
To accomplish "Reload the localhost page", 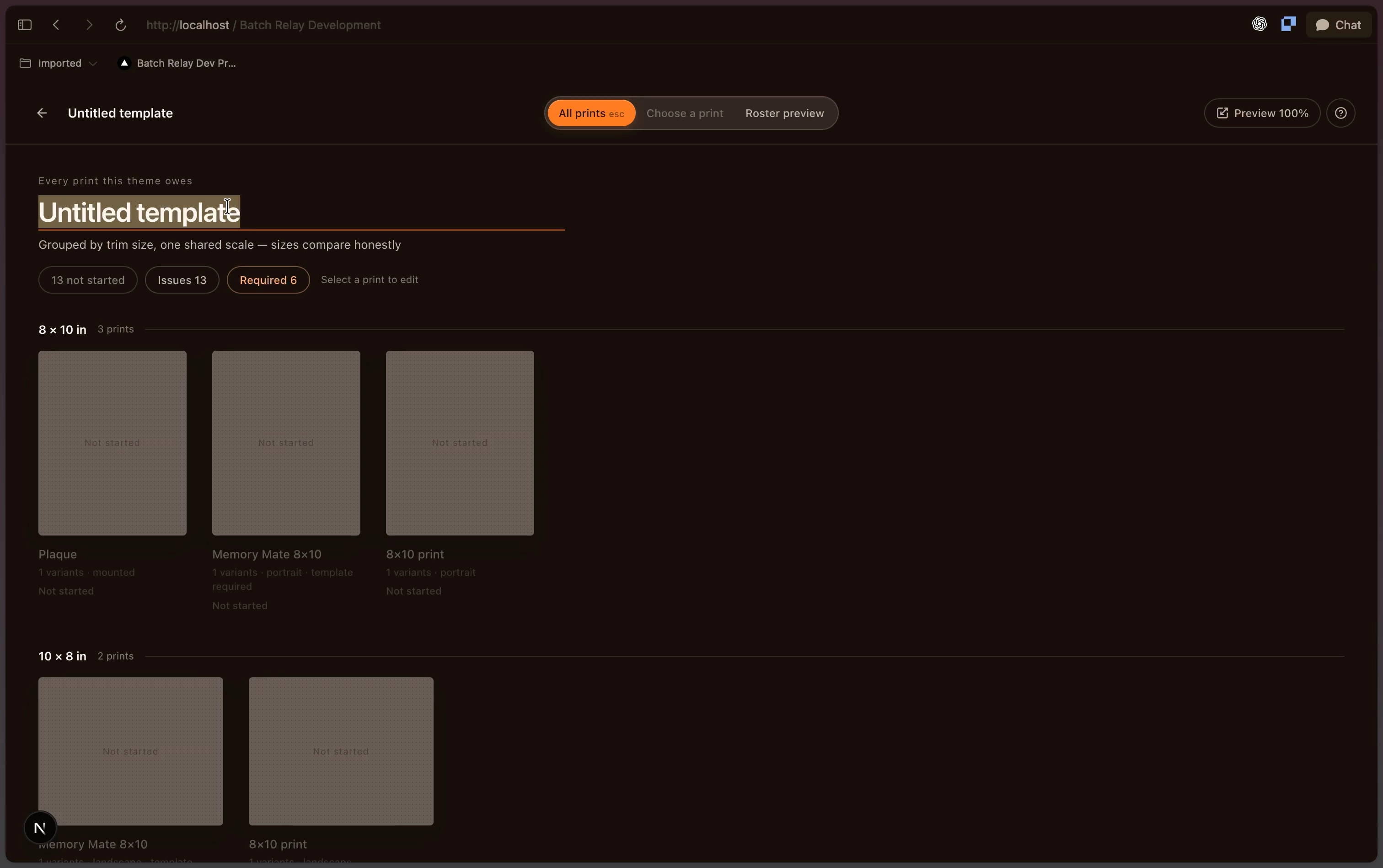I will pyautogui.click(x=121, y=25).
